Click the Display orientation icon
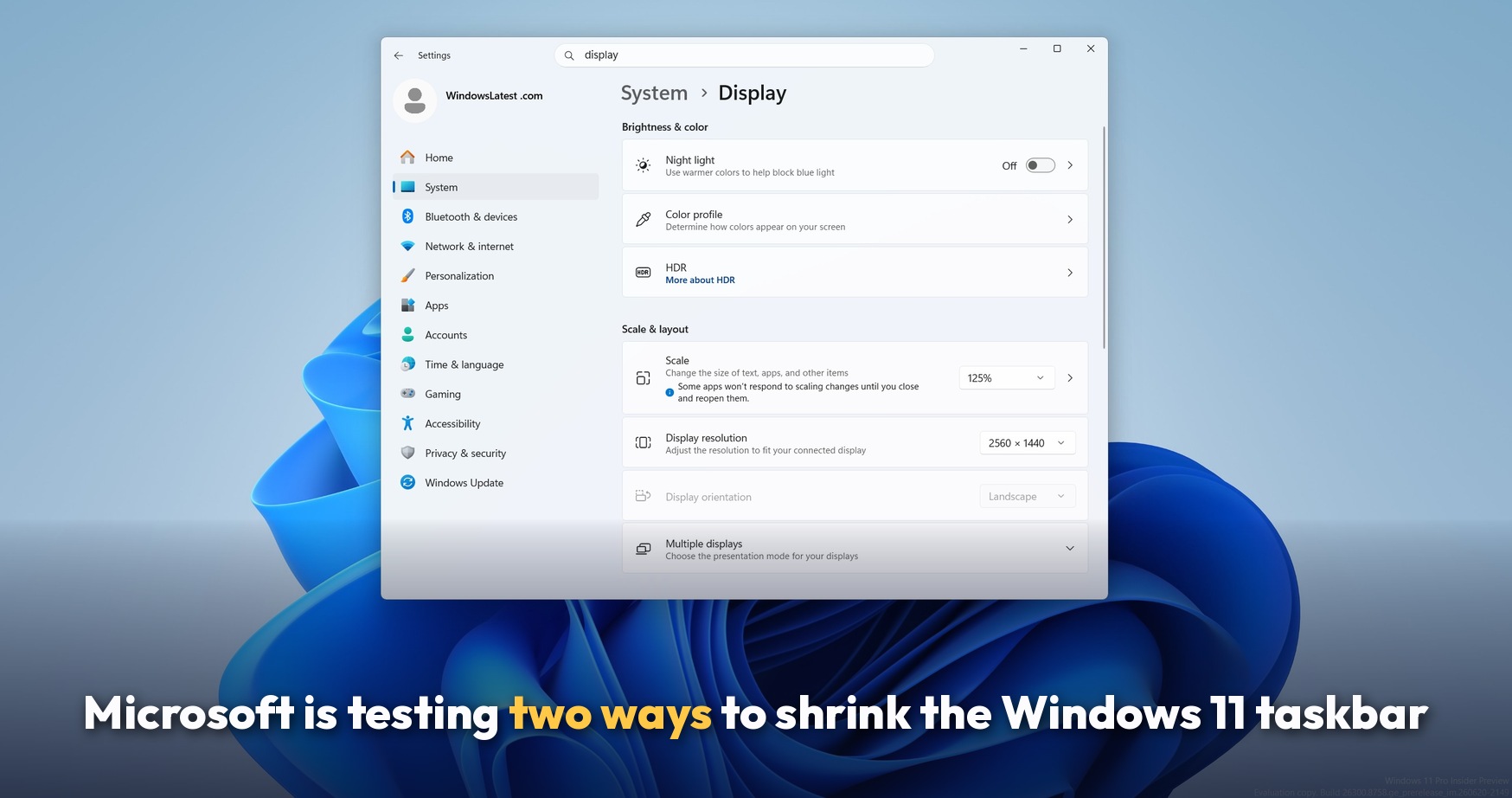This screenshot has width=1512, height=798. point(643,496)
